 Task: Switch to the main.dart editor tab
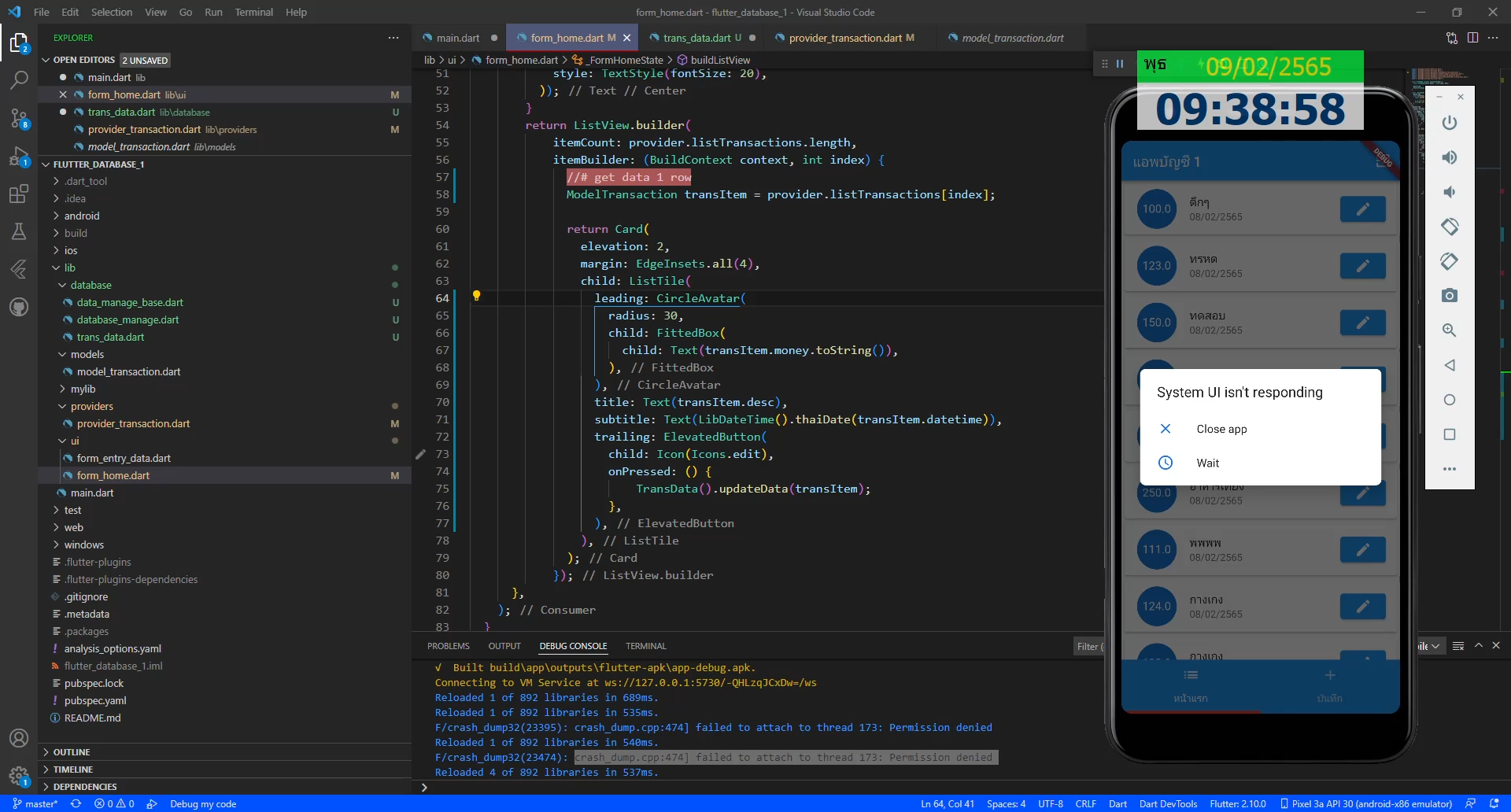pos(457,38)
